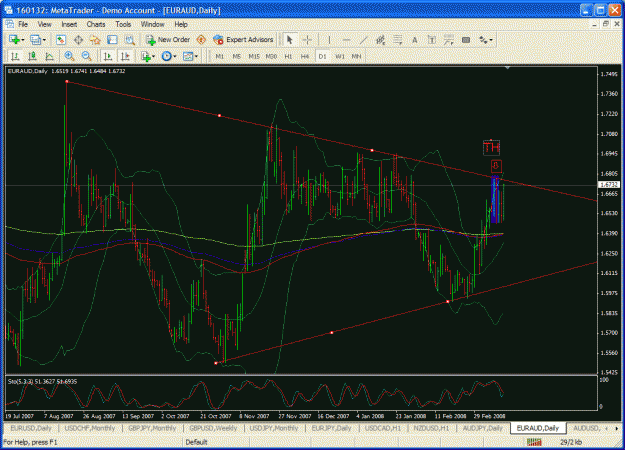Open the View menu
This screenshot has height=450, width=625.
click(x=45, y=24)
